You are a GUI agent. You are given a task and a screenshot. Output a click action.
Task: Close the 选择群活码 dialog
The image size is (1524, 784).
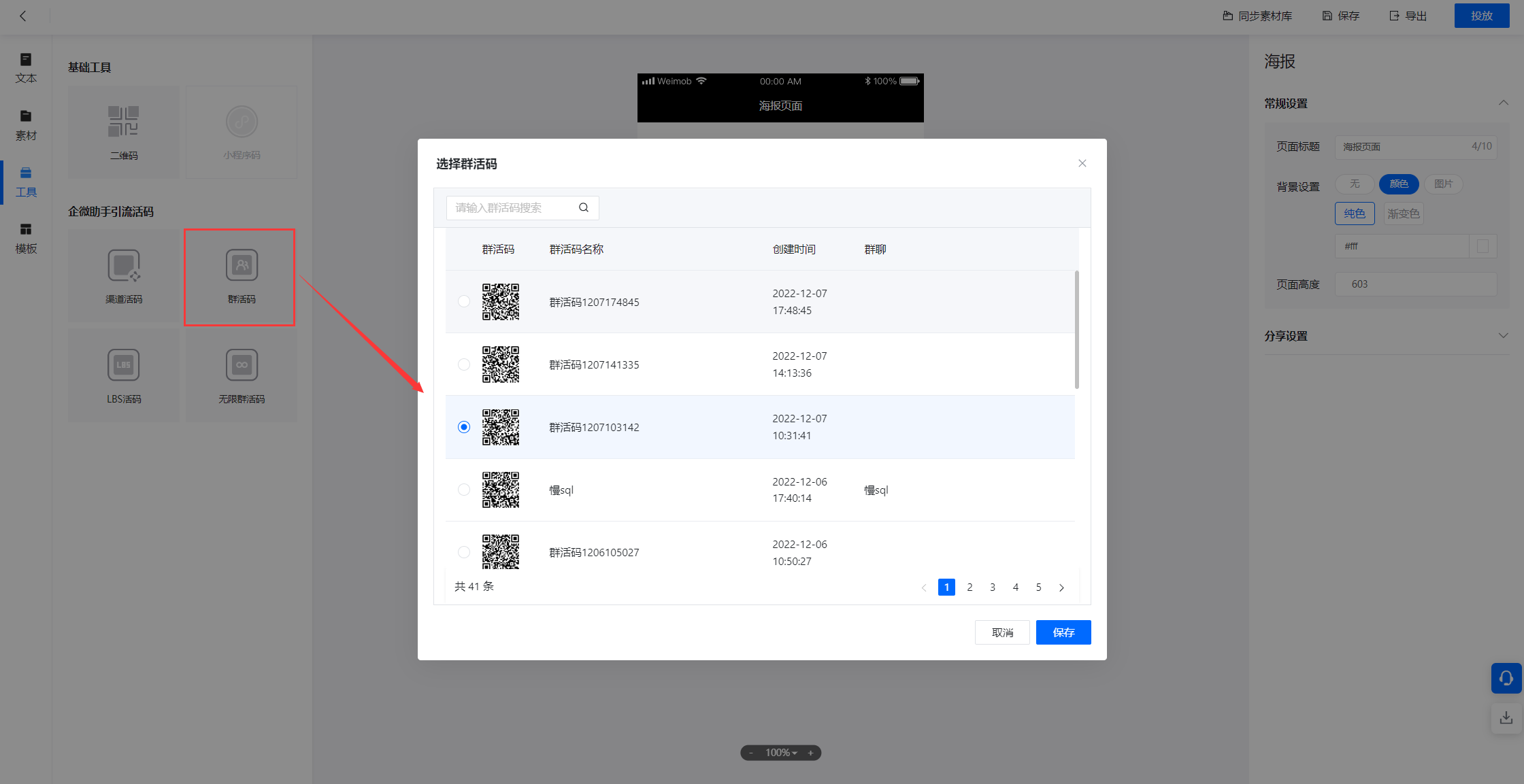(x=1082, y=163)
